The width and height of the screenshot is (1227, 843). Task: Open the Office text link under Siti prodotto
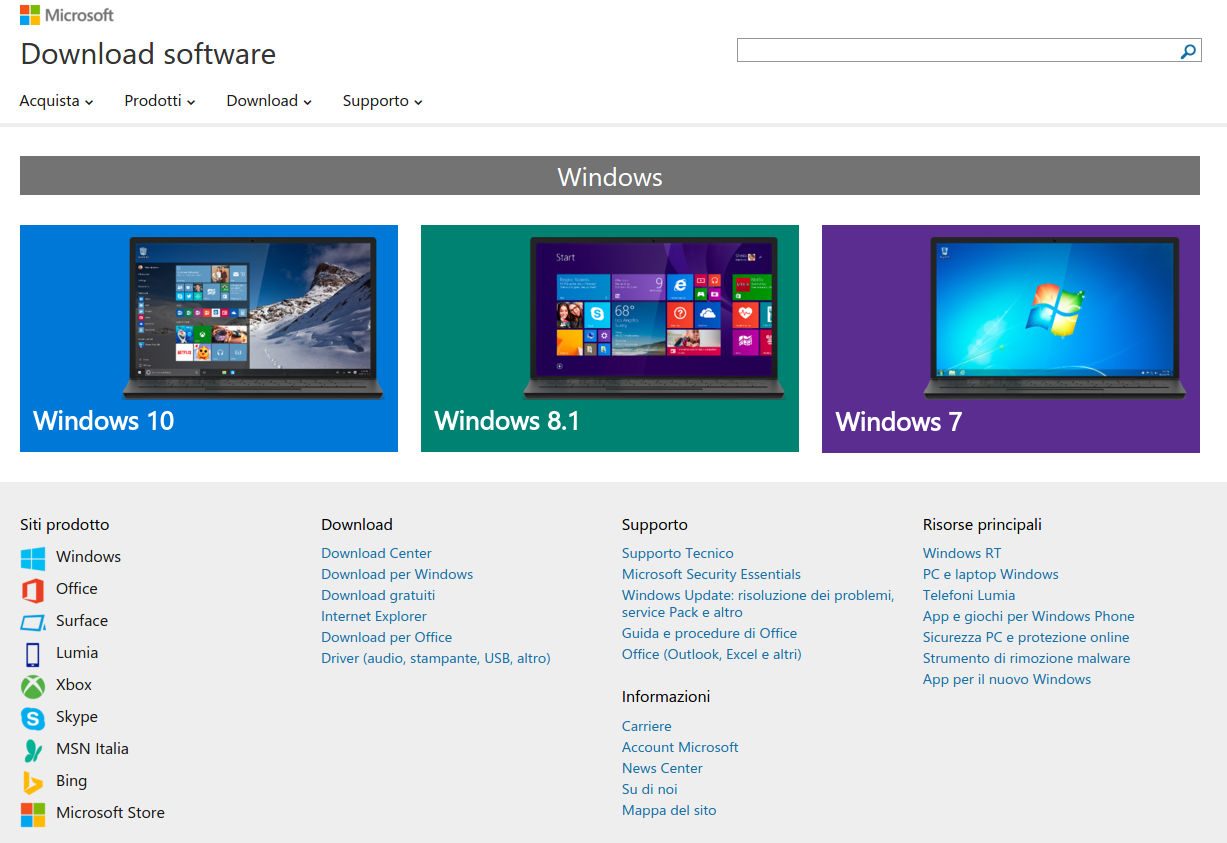77,589
